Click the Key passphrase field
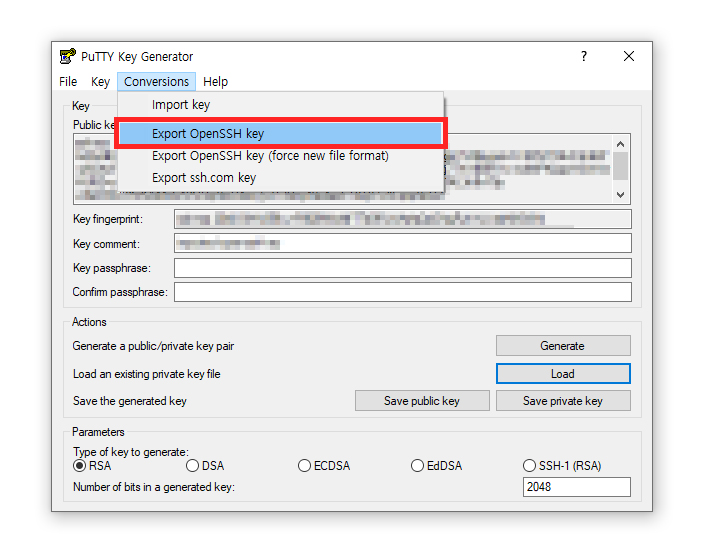The image size is (704, 550). click(x=403, y=268)
